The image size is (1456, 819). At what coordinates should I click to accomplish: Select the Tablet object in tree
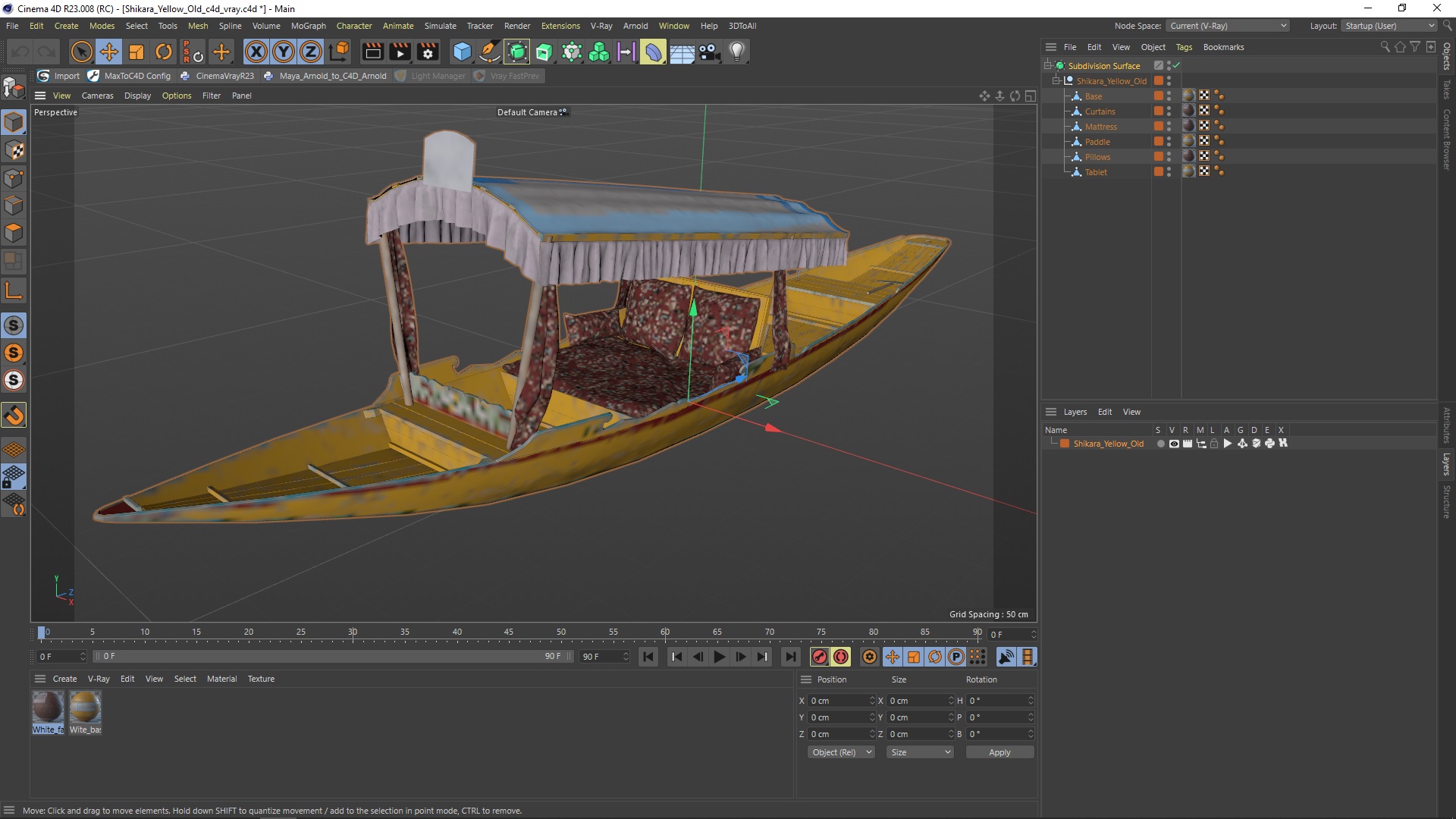pos(1096,172)
